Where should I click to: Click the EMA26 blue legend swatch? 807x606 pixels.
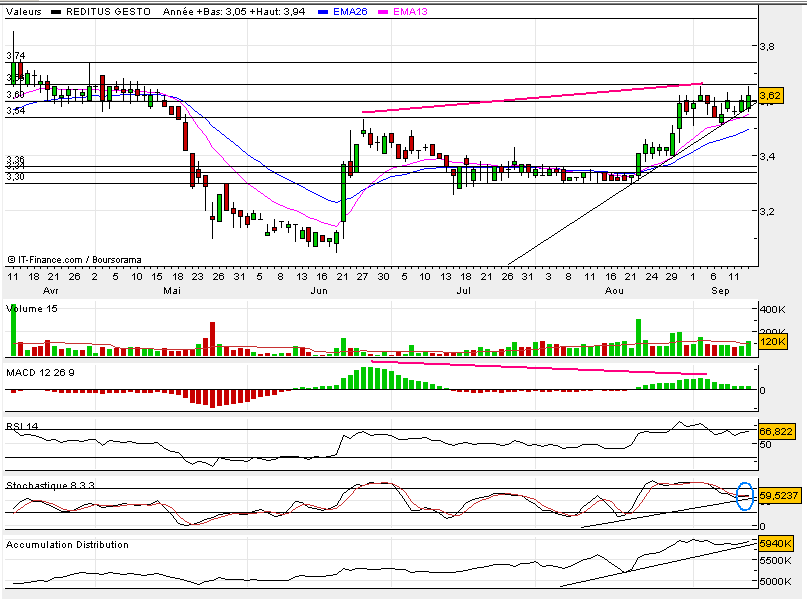coord(323,12)
